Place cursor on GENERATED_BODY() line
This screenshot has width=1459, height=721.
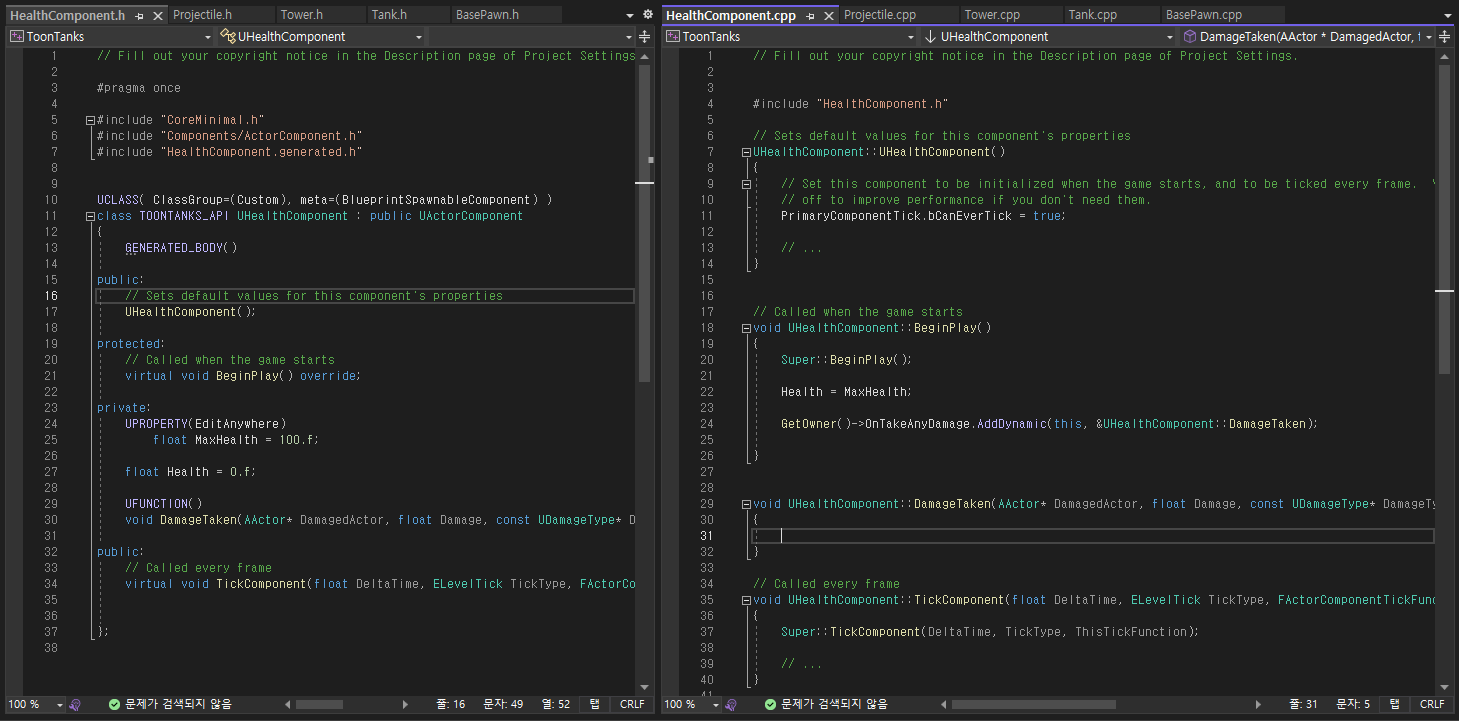[181, 248]
